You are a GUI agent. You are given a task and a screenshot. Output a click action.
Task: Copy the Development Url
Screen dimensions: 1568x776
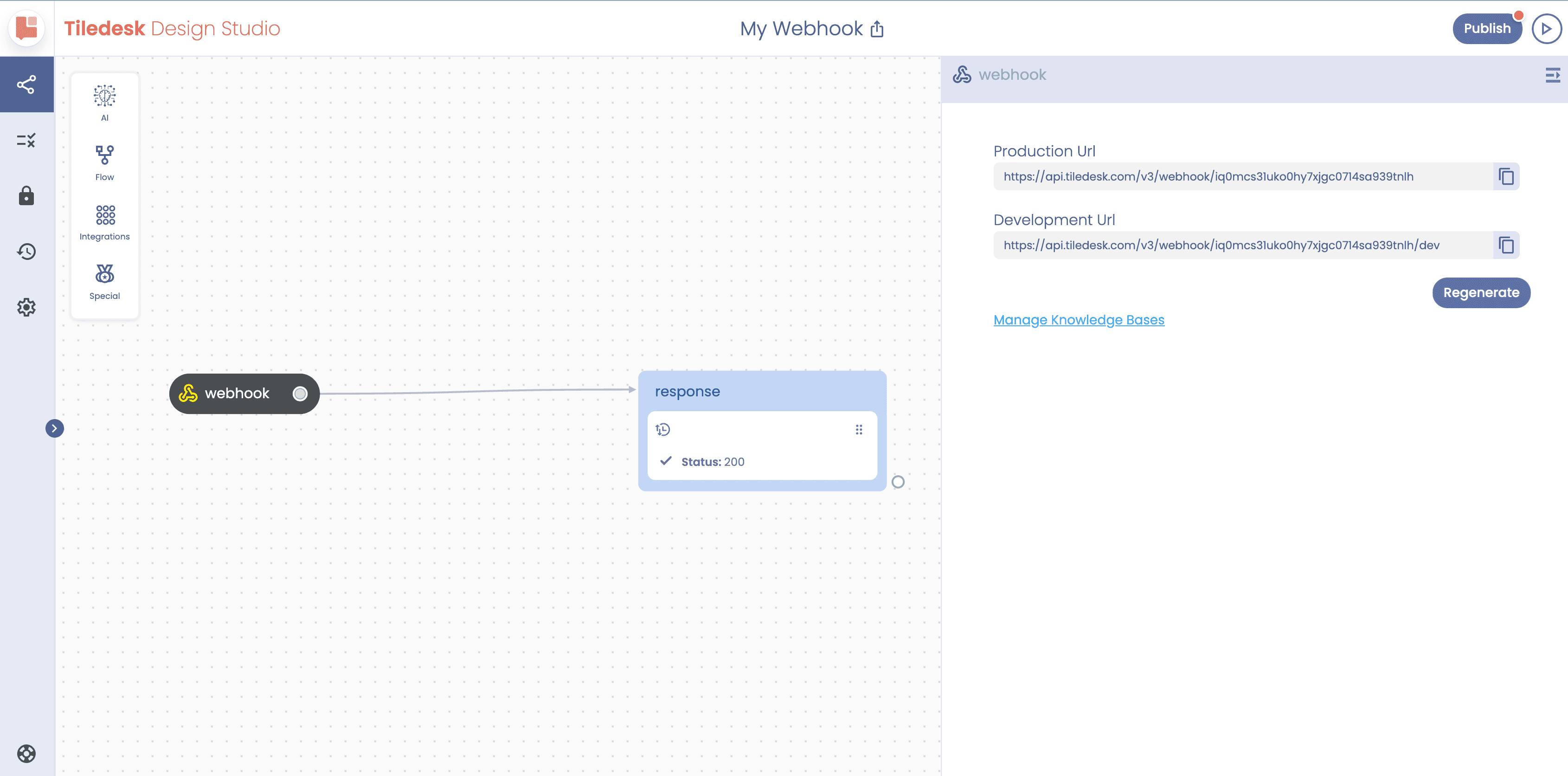tap(1506, 246)
